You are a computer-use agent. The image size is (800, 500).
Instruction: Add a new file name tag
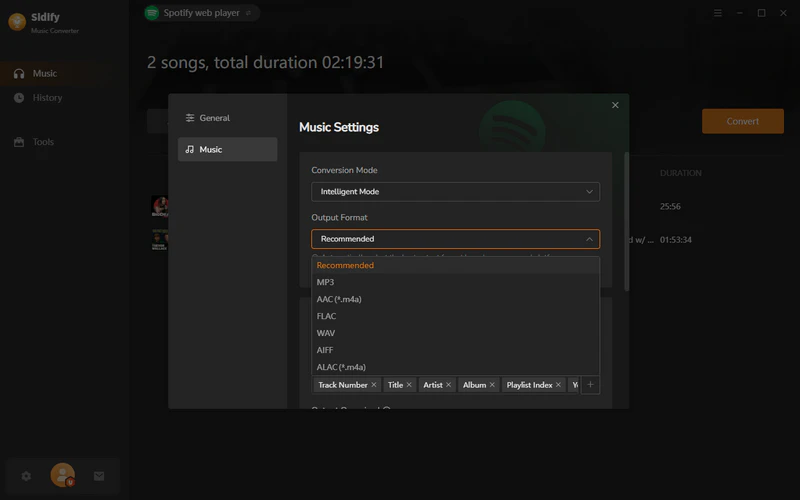pyautogui.click(x=590, y=385)
